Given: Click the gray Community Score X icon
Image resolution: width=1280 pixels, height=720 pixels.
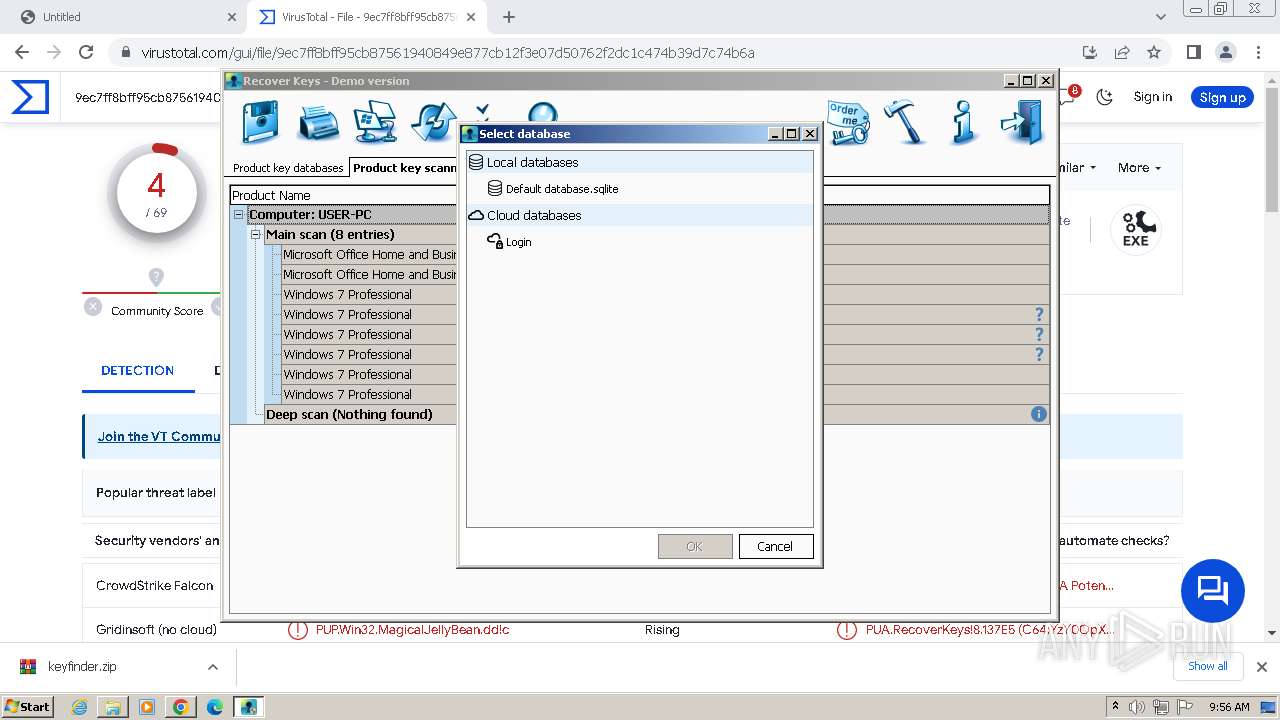Looking at the screenshot, I should (x=93, y=307).
